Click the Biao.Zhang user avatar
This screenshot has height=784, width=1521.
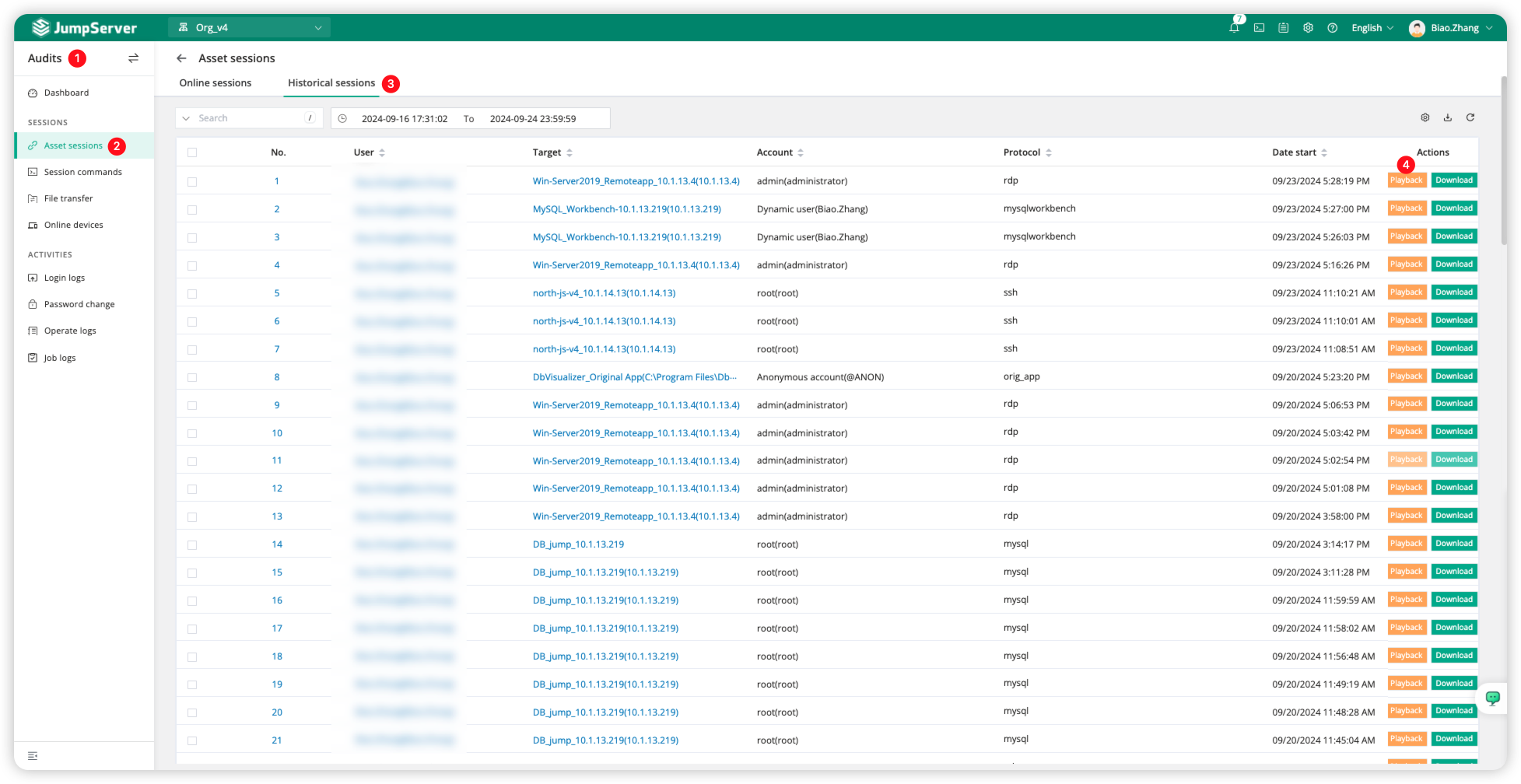click(1418, 28)
